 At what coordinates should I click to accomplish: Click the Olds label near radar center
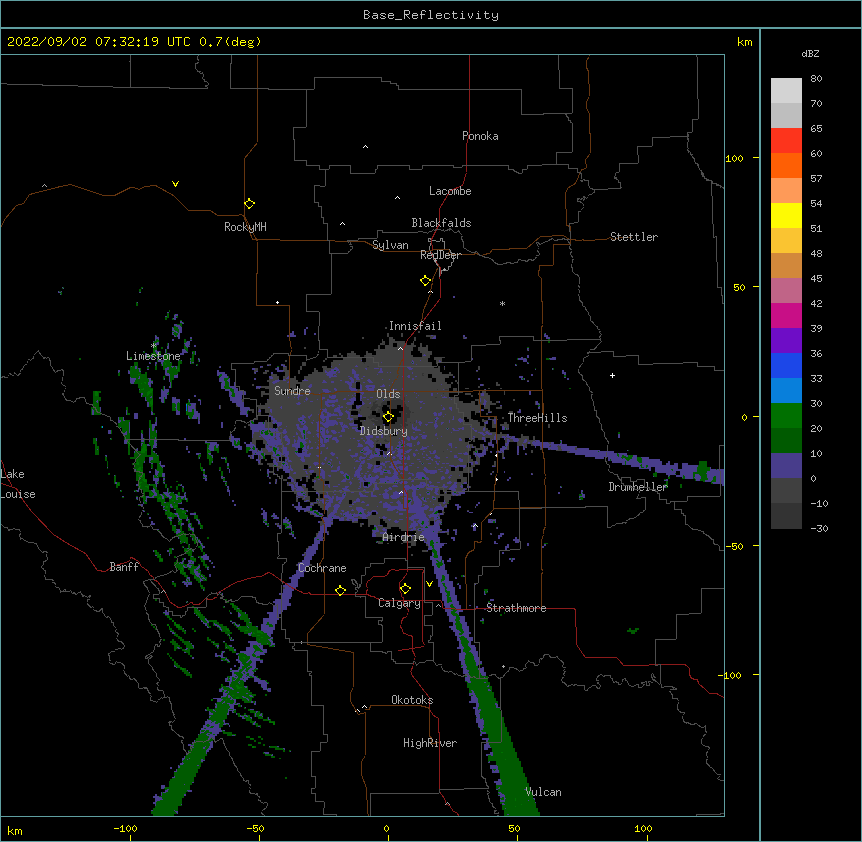coord(388,394)
